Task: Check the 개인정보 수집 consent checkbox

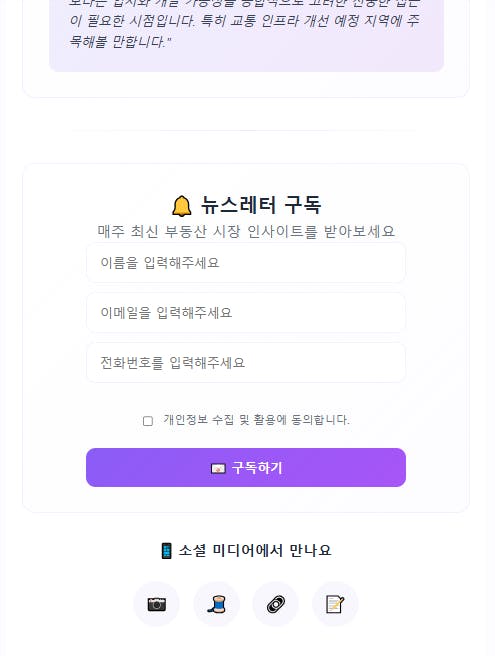Action: pyautogui.click(x=148, y=421)
